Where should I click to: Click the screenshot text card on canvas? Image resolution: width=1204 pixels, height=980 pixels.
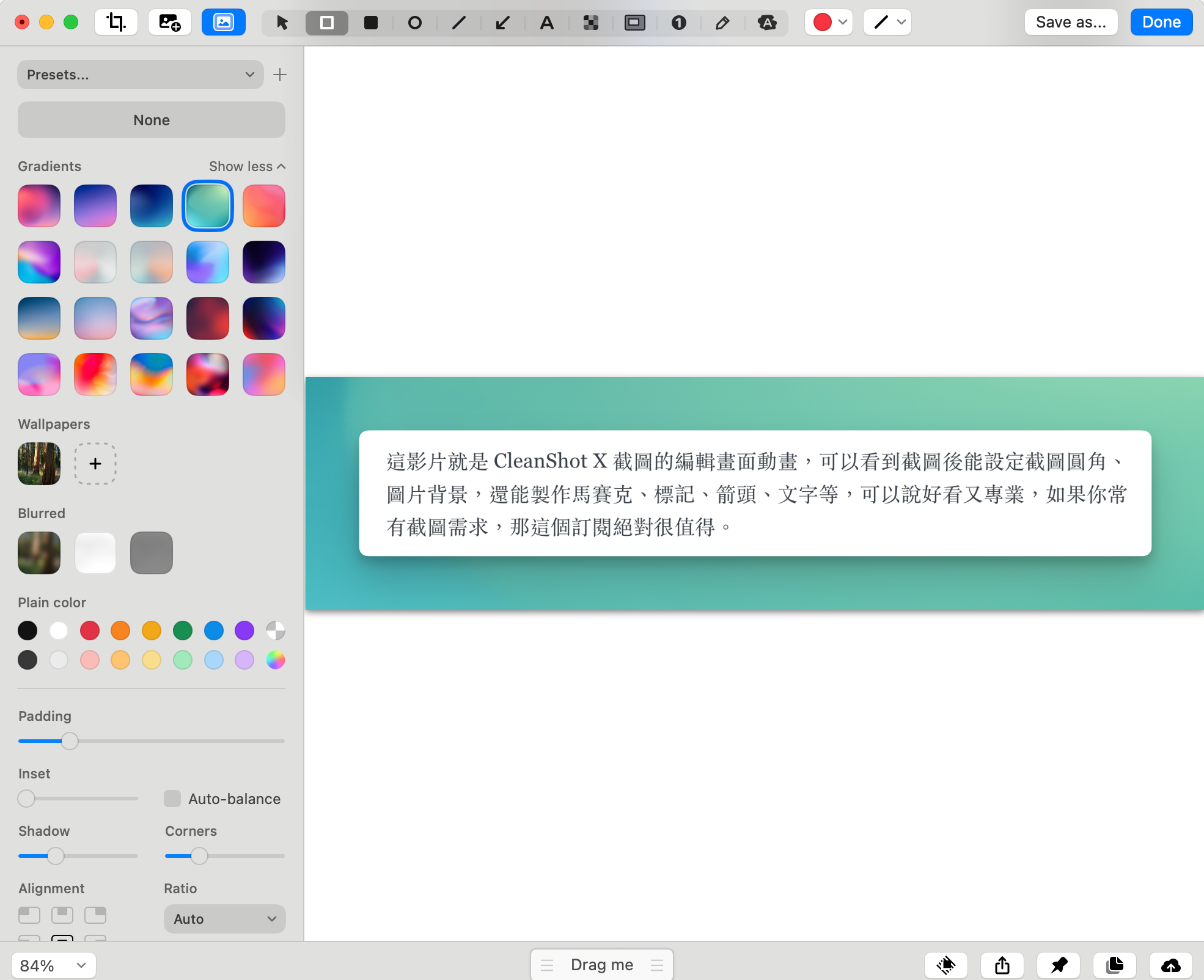tap(755, 494)
